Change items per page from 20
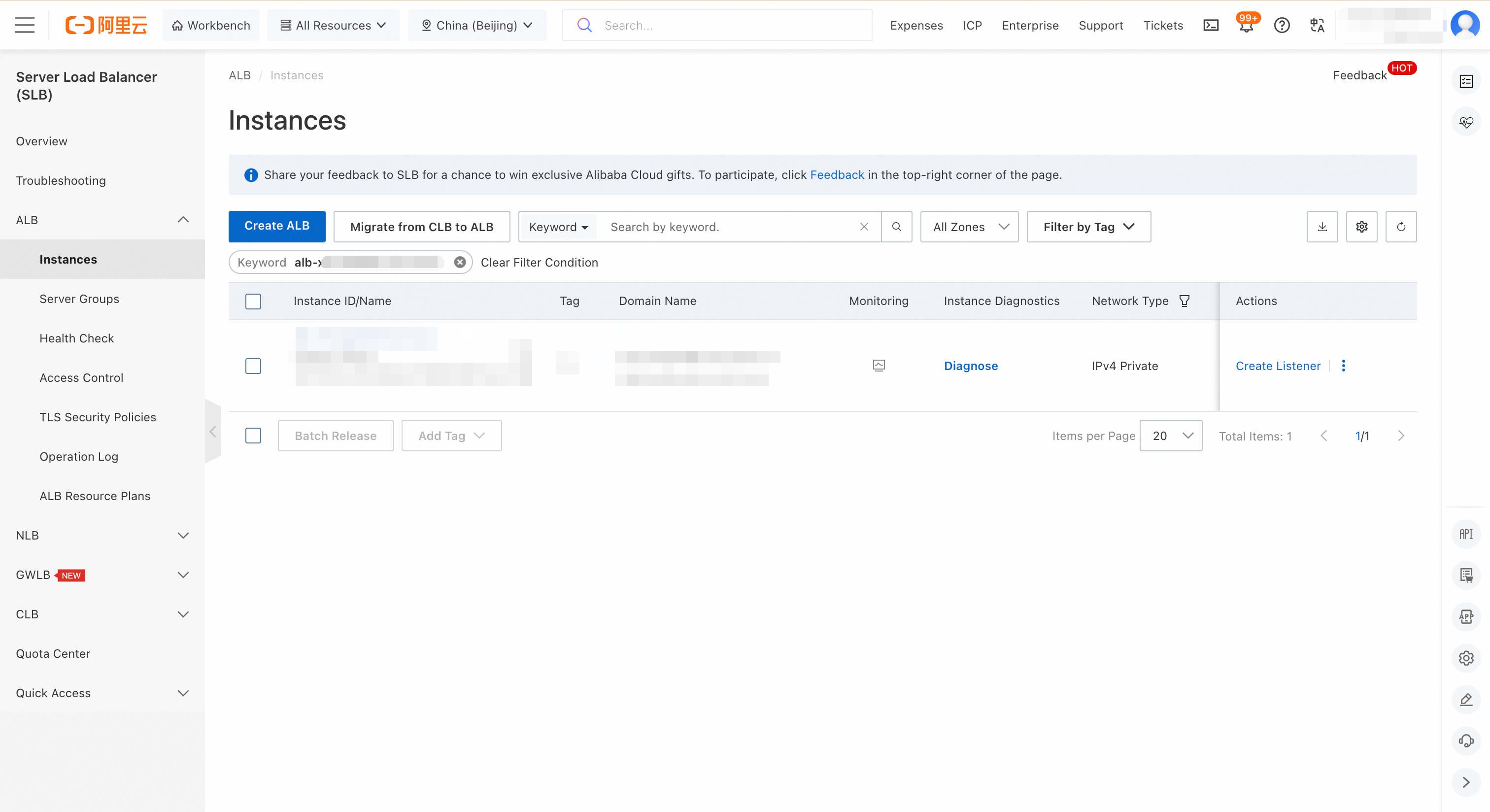 pyautogui.click(x=1171, y=436)
